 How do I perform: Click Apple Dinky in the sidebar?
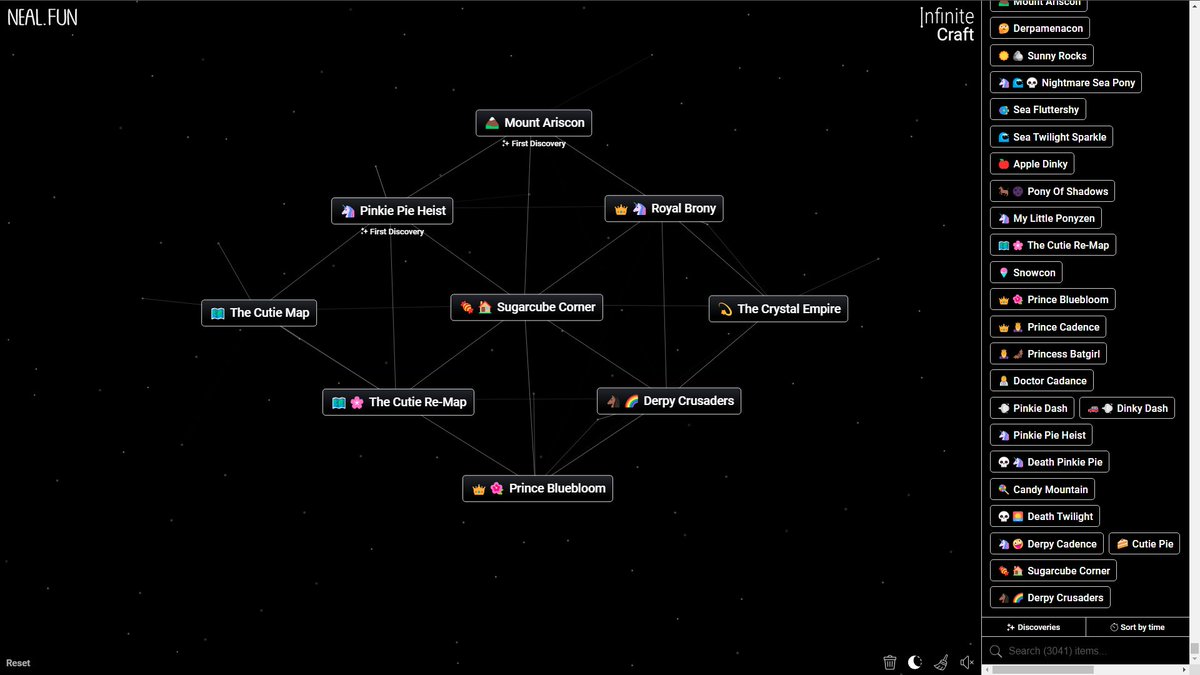coord(1032,164)
